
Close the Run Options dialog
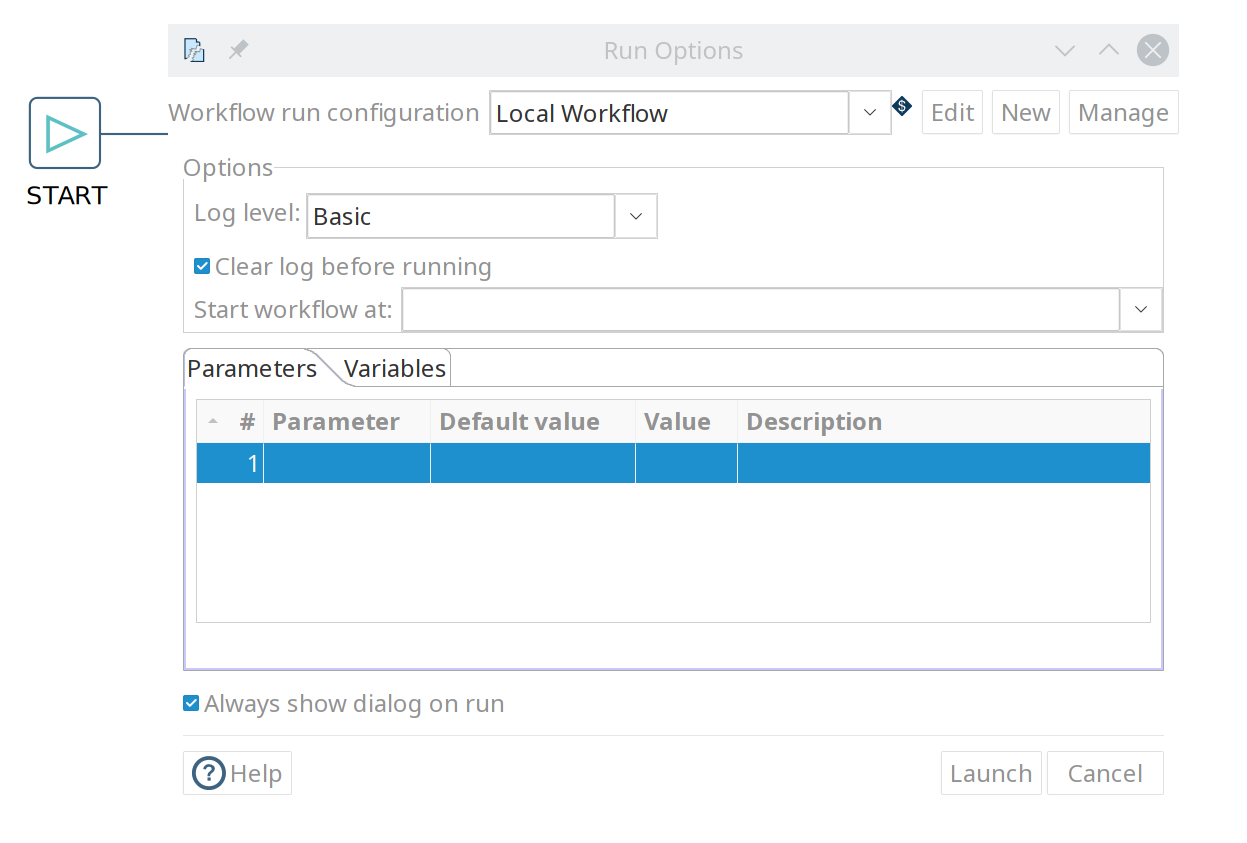[1152, 50]
